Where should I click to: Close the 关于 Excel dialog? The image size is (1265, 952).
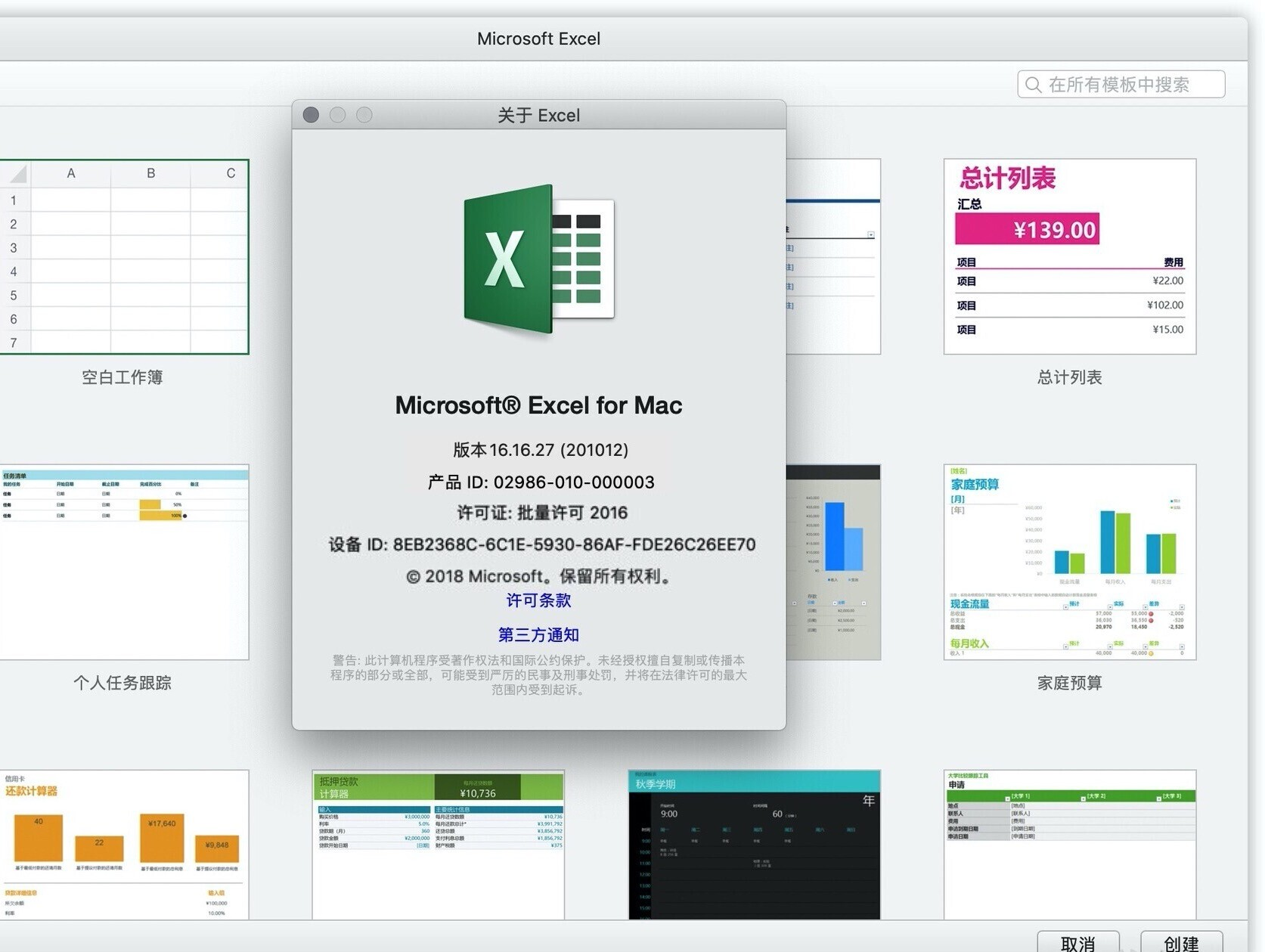(x=311, y=115)
